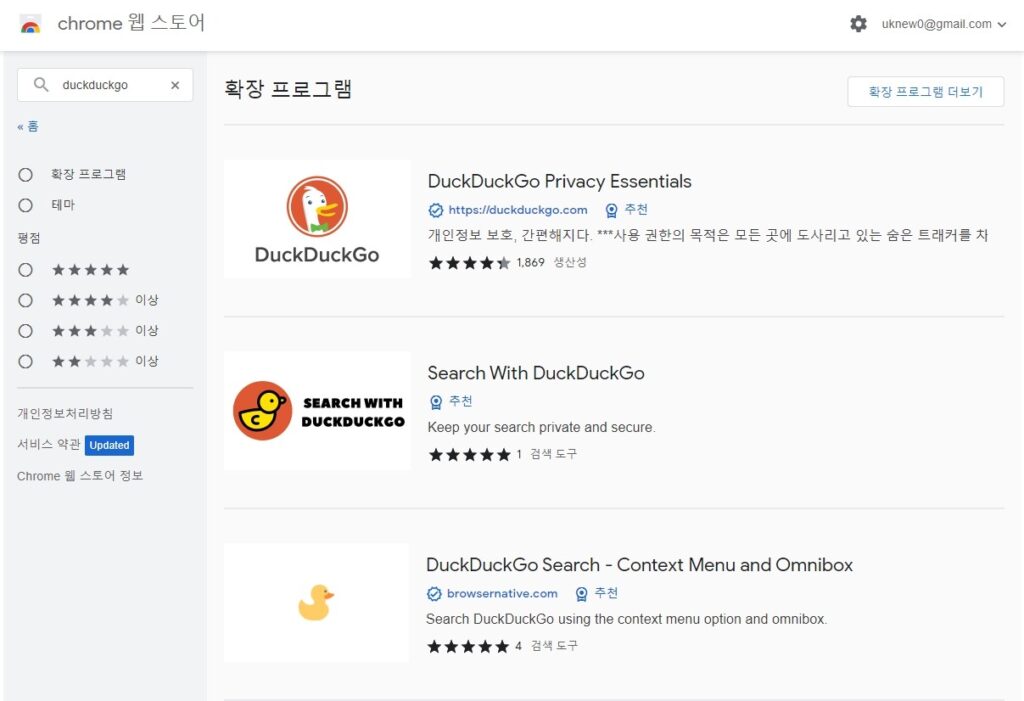Open DuckDuckGo Search - Context Menu and Omnibox title
The image size is (1024, 701).
639,564
